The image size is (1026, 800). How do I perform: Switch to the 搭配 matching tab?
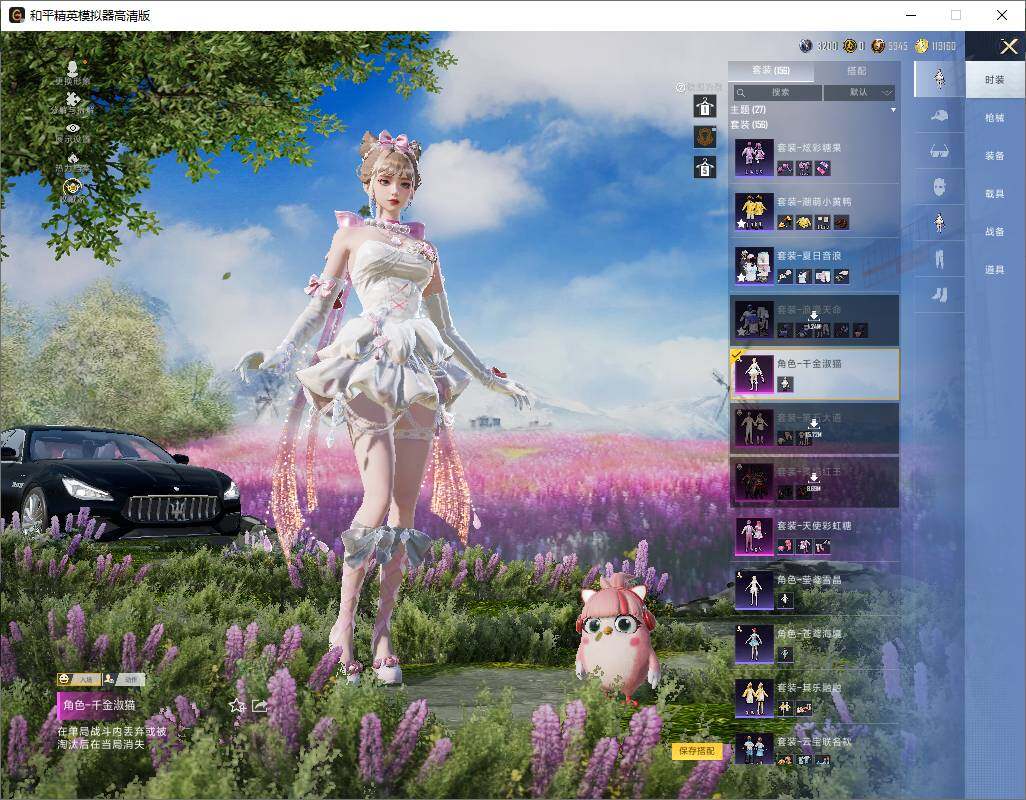(857, 71)
